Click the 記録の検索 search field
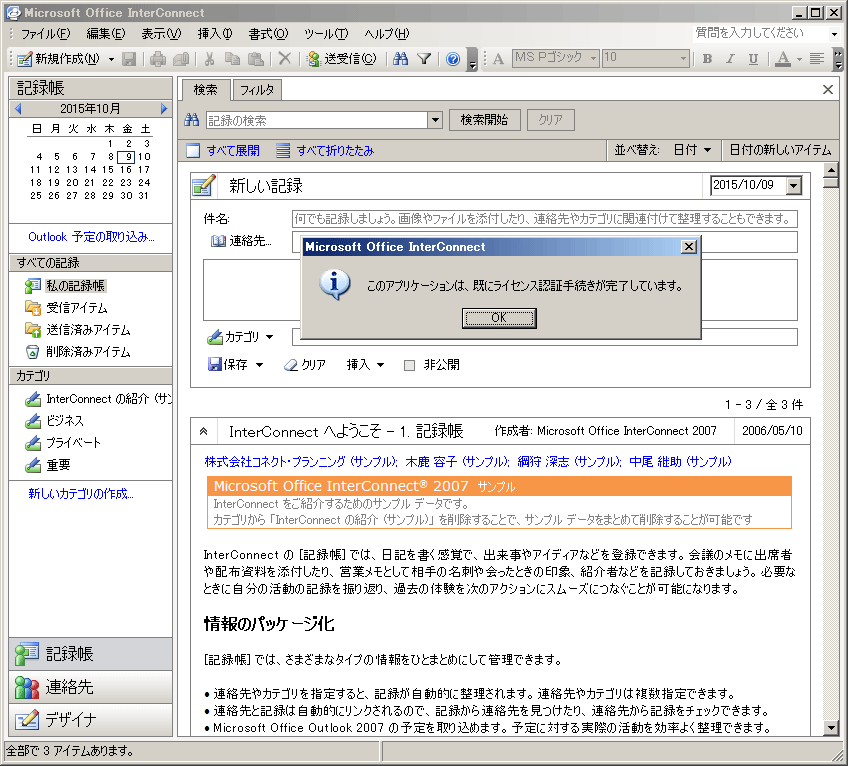 317,120
